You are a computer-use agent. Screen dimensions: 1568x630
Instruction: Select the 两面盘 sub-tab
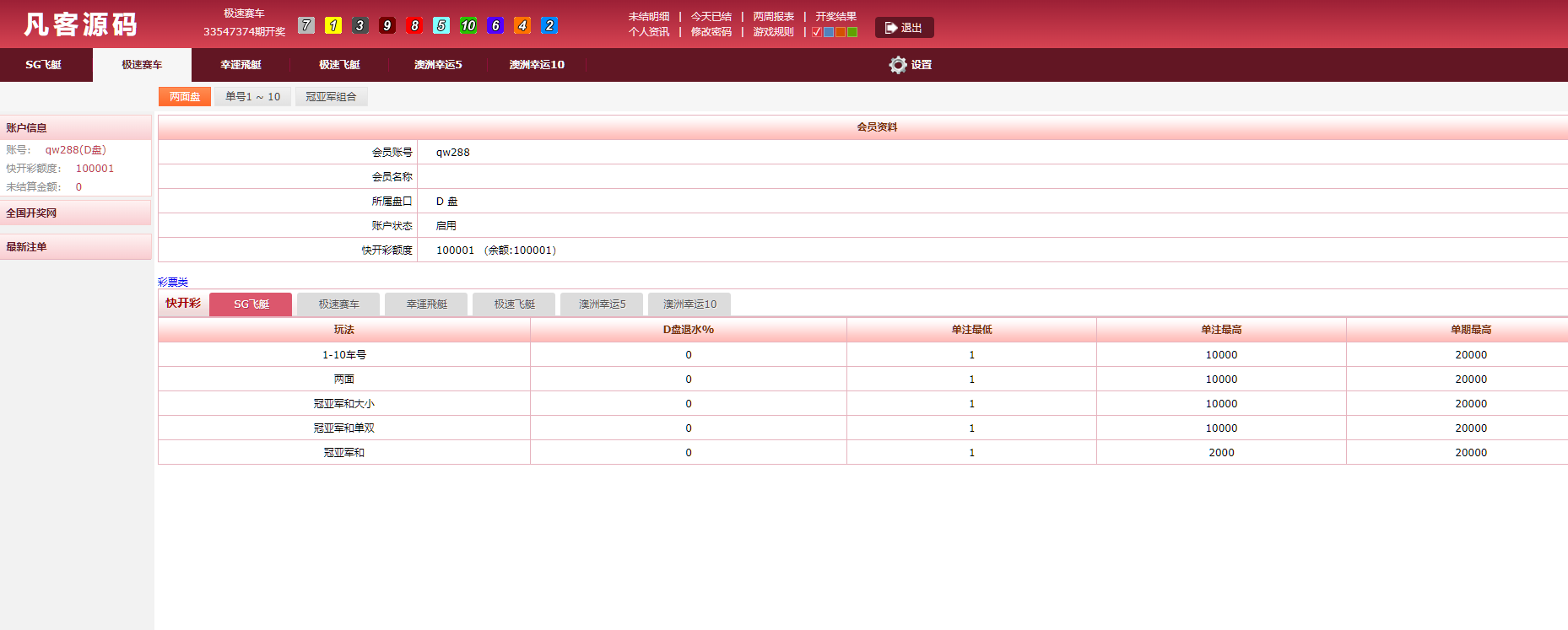click(185, 97)
